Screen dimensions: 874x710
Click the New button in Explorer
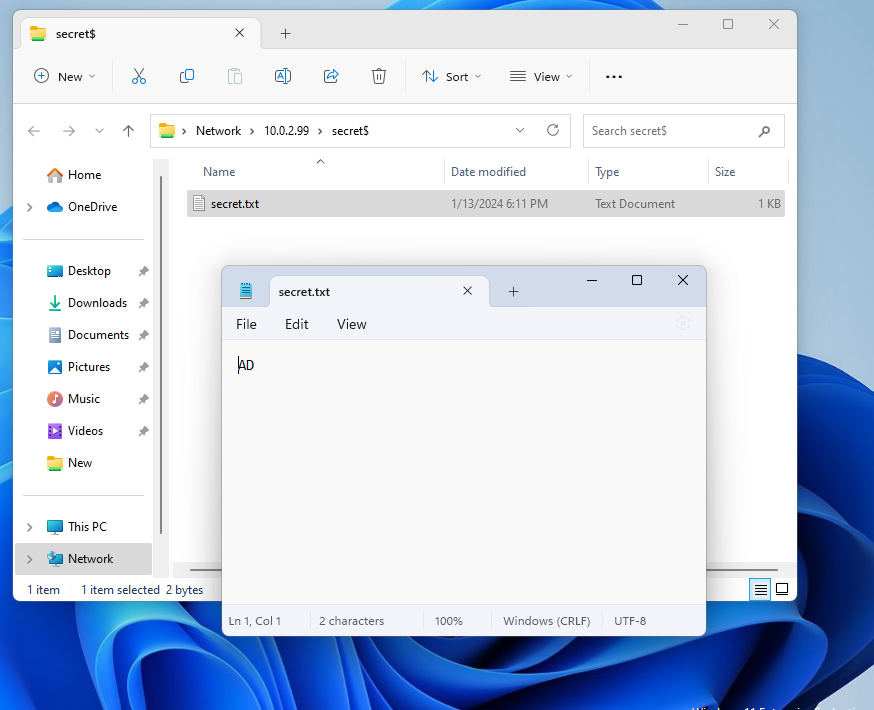[x=65, y=77]
